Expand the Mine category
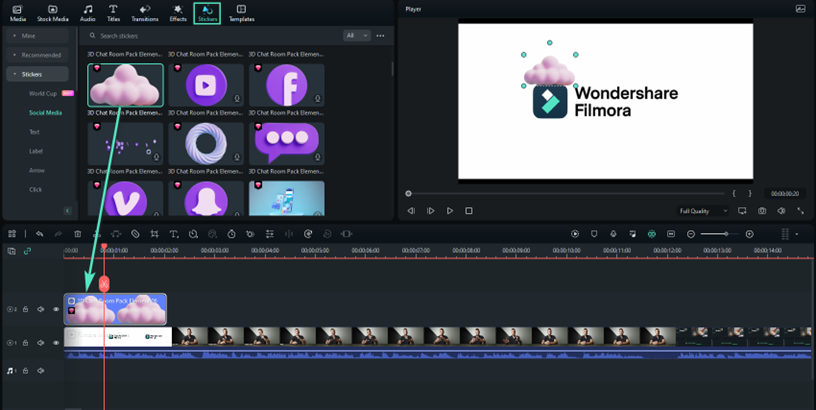 [37, 36]
